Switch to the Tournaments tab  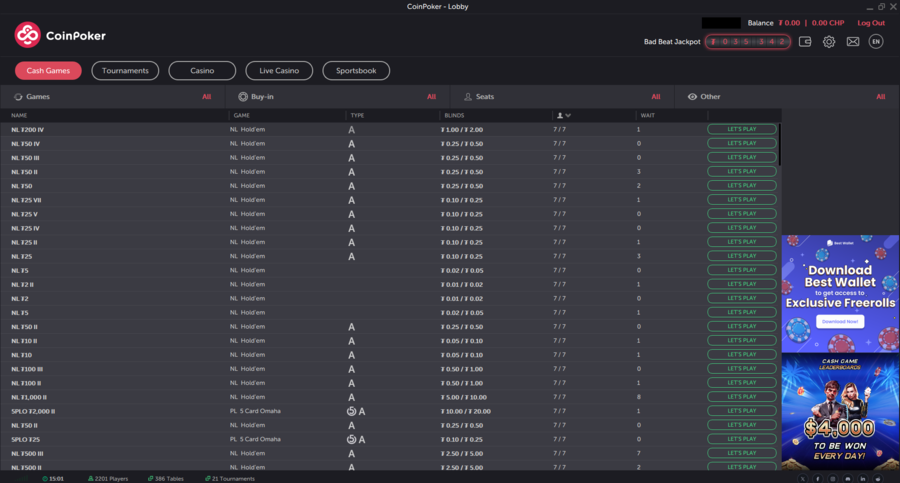coord(125,71)
